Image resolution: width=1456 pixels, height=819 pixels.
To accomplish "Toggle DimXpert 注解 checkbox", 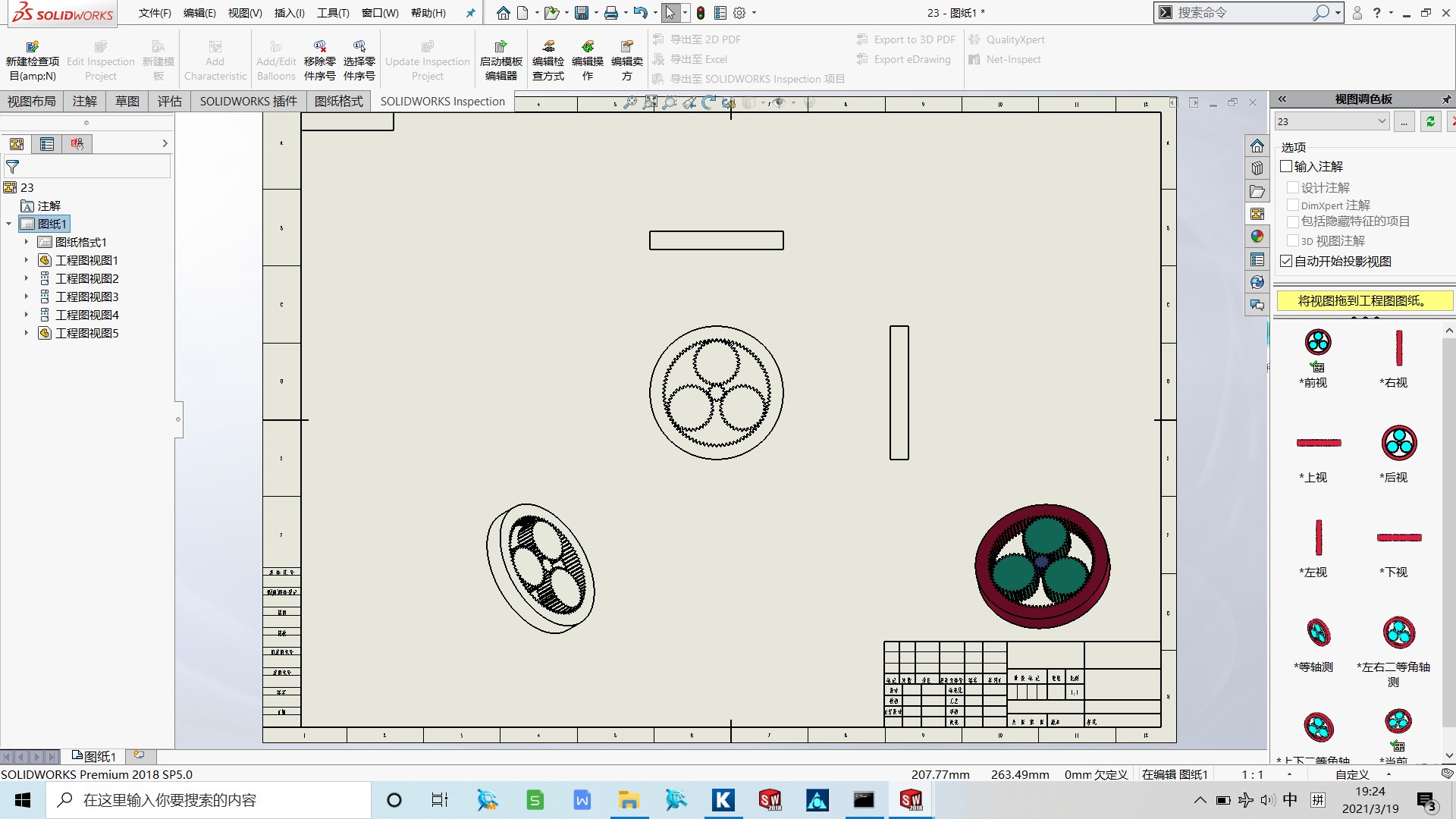I will point(1293,205).
